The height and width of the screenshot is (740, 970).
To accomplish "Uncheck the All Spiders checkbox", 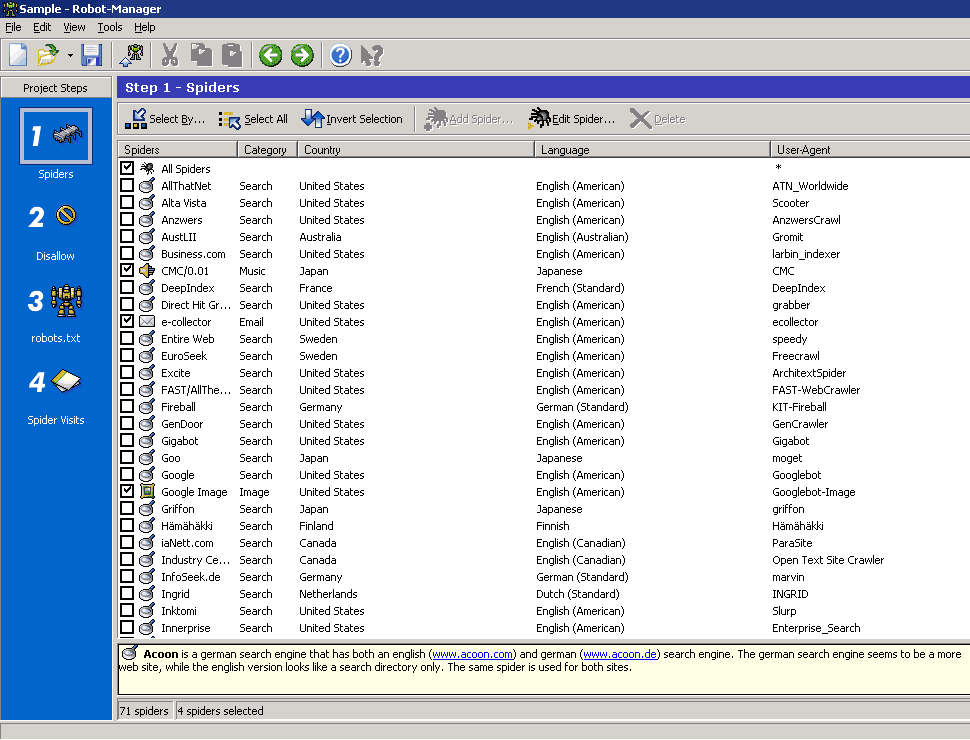I will 127,169.
